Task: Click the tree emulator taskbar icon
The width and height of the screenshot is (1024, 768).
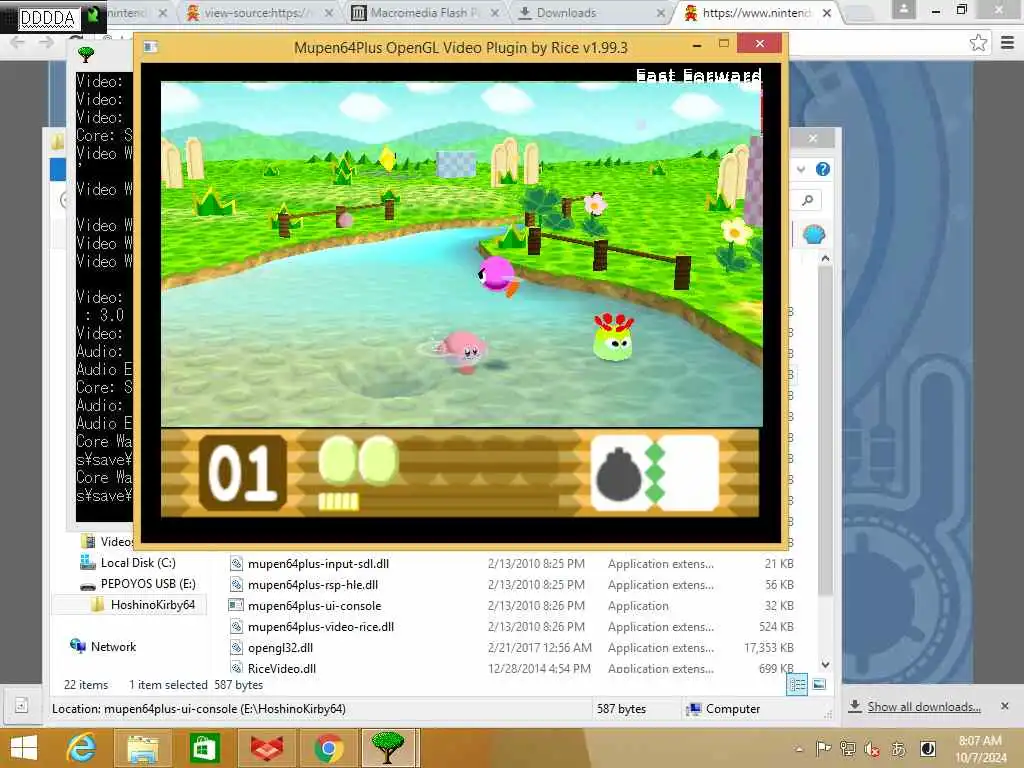Action: 388,748
